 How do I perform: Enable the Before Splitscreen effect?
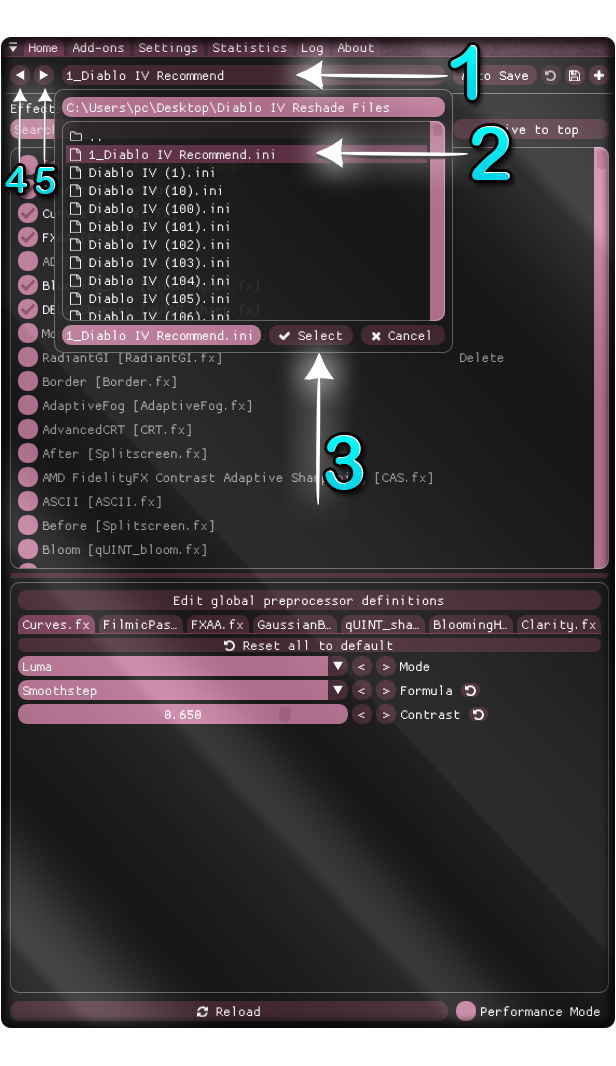[28, 526]
